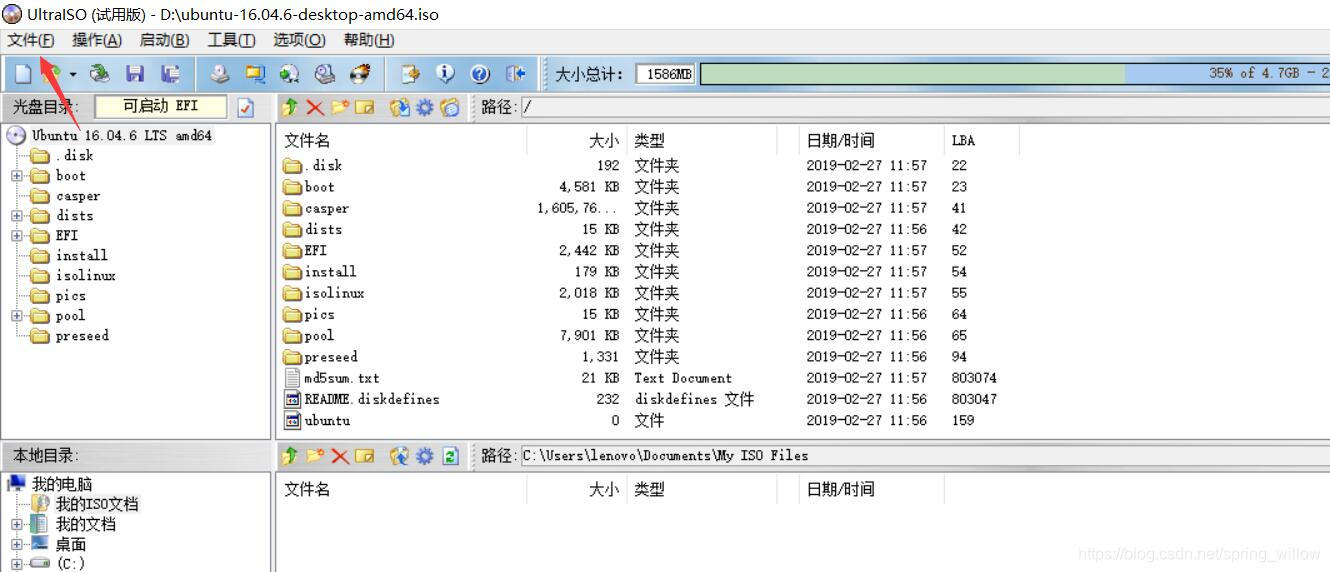The image size is (1330, 572).
Task: Select isolinux folder in disc tree
Action: point(85,276)
